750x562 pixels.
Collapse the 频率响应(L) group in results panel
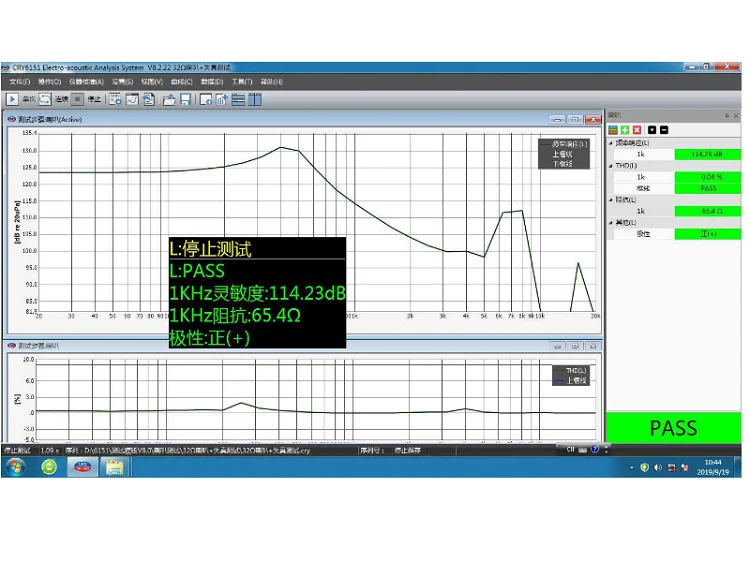pos(611,143)
